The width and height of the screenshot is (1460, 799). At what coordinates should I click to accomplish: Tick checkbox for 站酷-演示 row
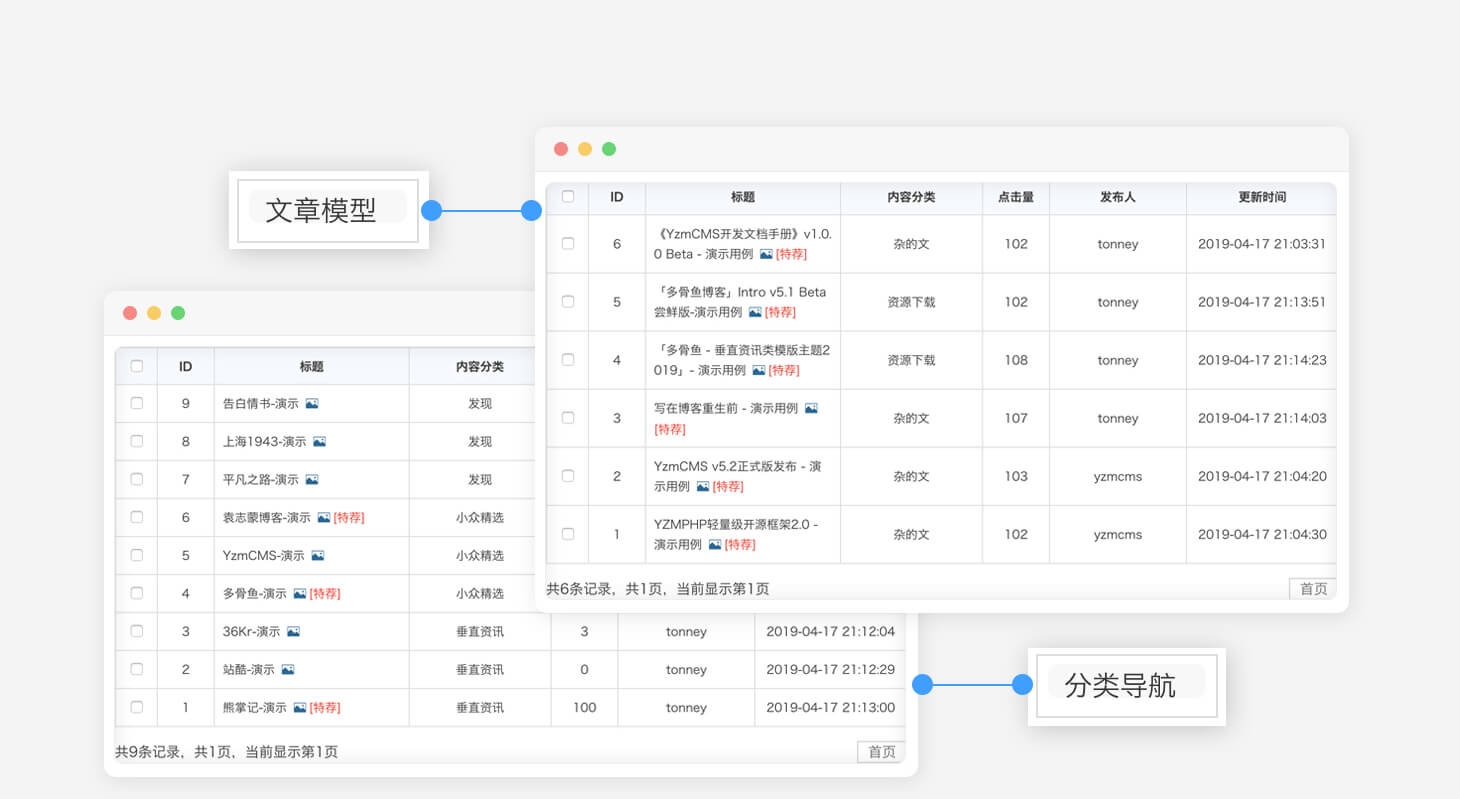[x=137, y=670]
